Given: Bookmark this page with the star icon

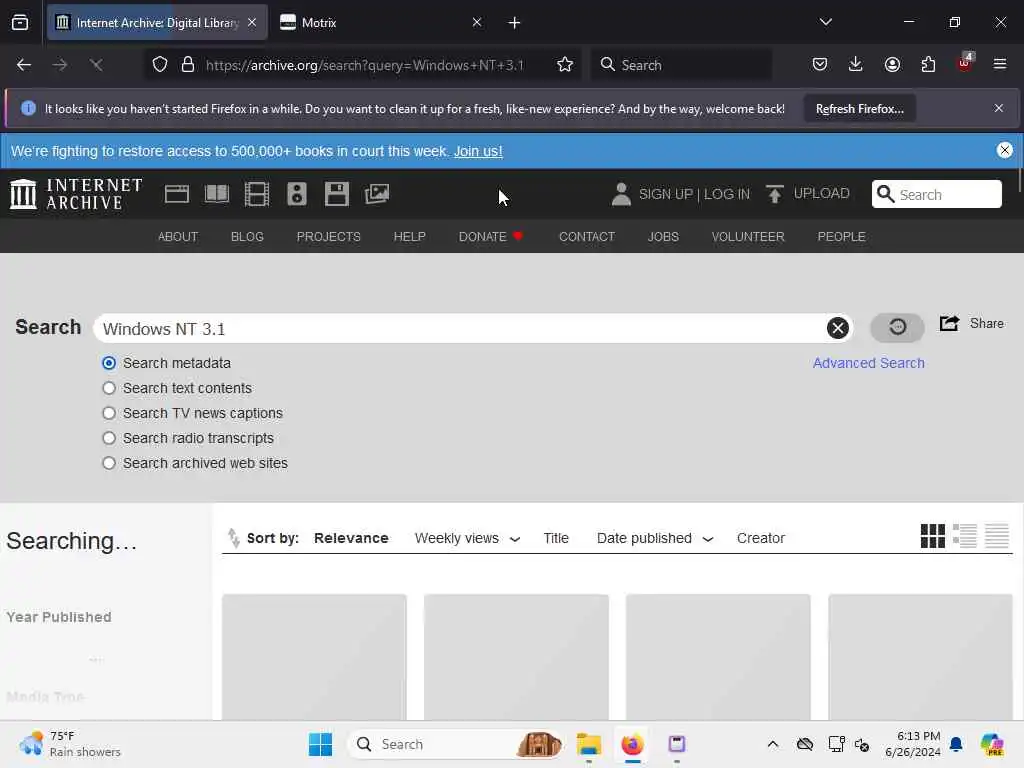Looking at the screenshot, I should click(565, 65).
